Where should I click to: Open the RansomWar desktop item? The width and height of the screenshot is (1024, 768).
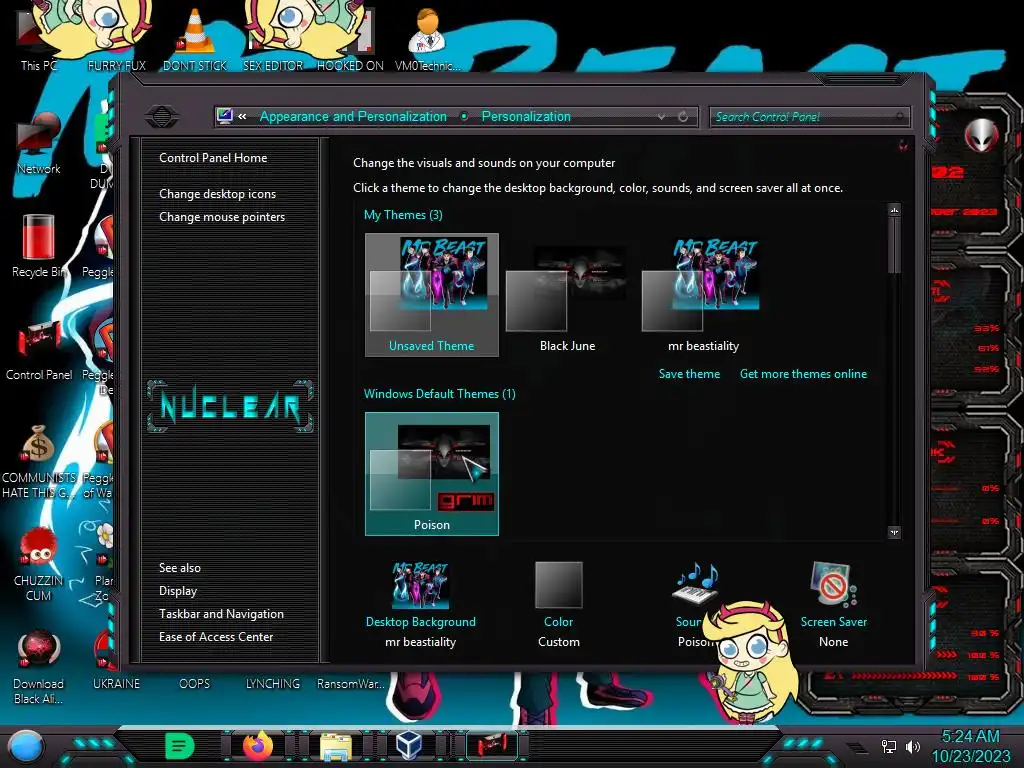pos(351,684)
